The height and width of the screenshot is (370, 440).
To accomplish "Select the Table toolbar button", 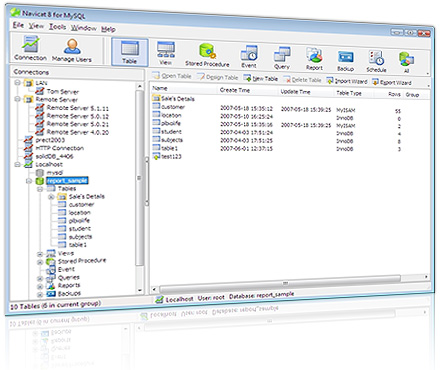I will 129,52.
